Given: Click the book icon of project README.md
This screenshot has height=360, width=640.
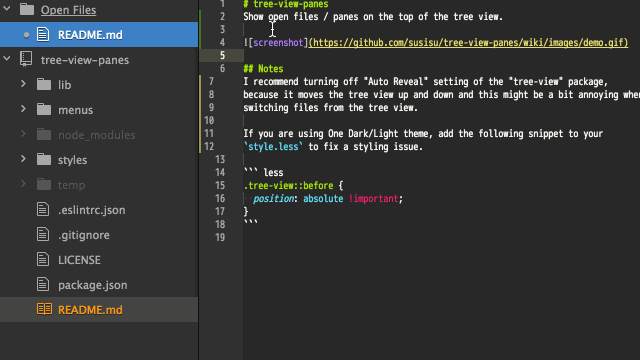Looking at the screenshot, I should [x=44, y=309].
